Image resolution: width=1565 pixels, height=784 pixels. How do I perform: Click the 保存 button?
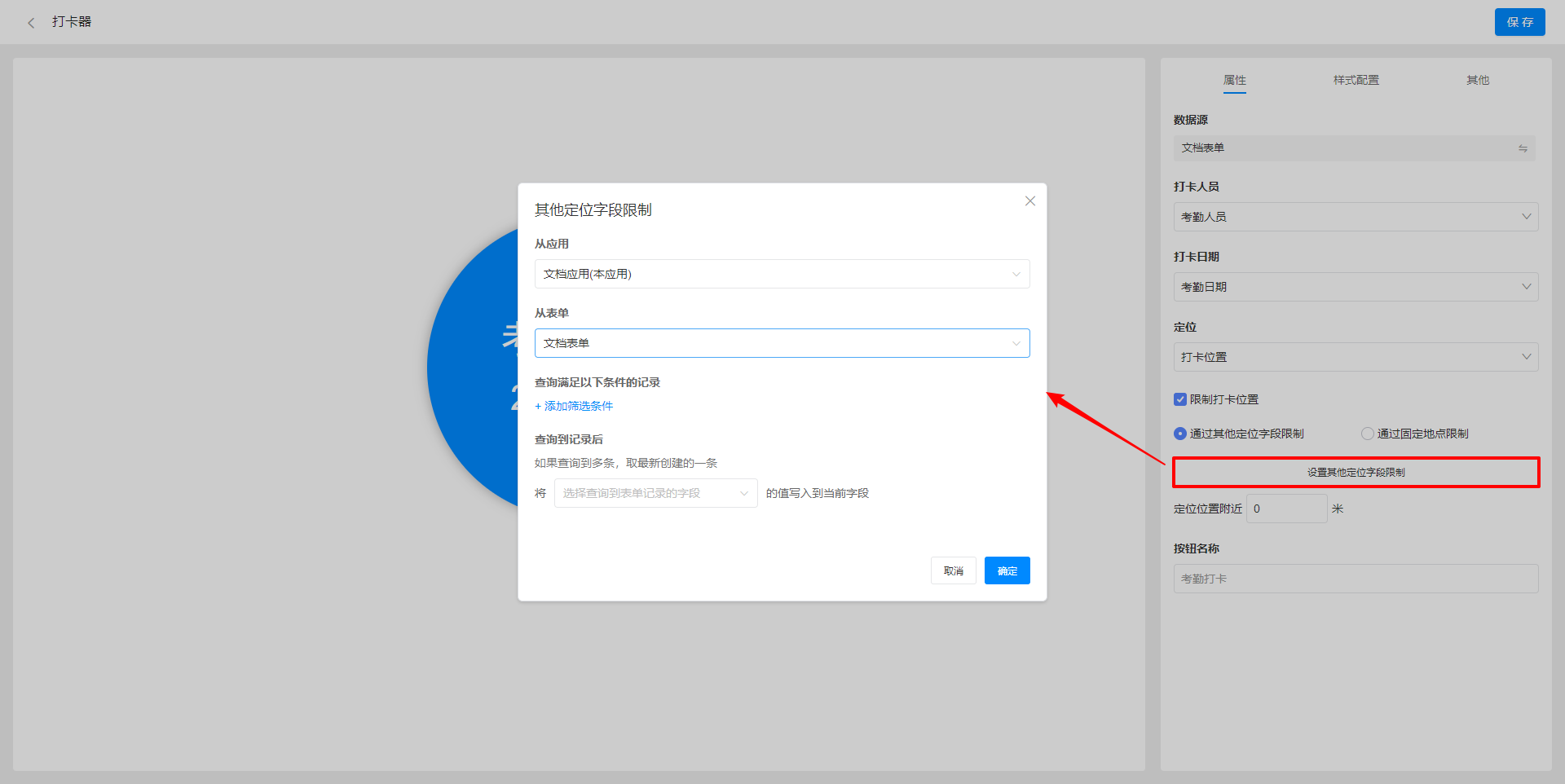(1519, 22)
